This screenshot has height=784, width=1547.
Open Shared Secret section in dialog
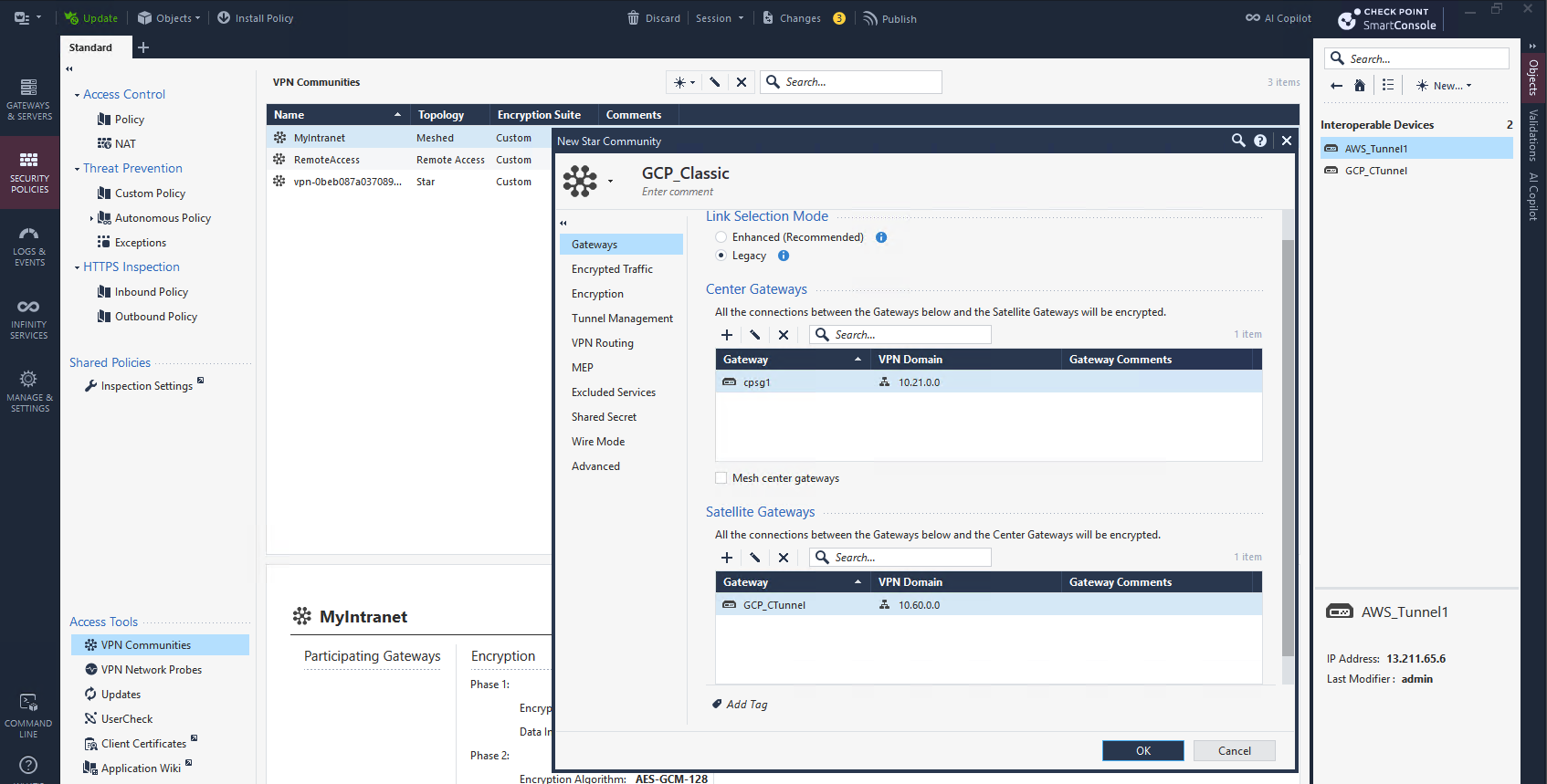point(604,417)
